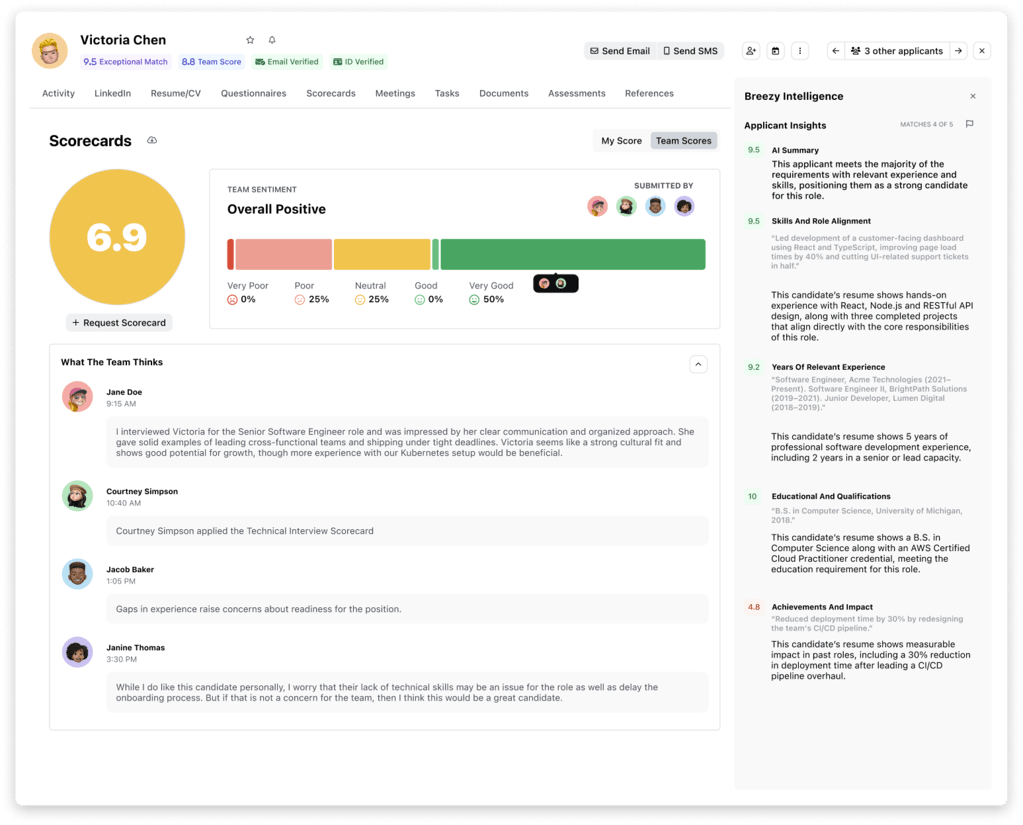This screenshot has width=1023, height=825.
Task: Open the calendar scheduling icon
Action: click(x=775, y=51)
